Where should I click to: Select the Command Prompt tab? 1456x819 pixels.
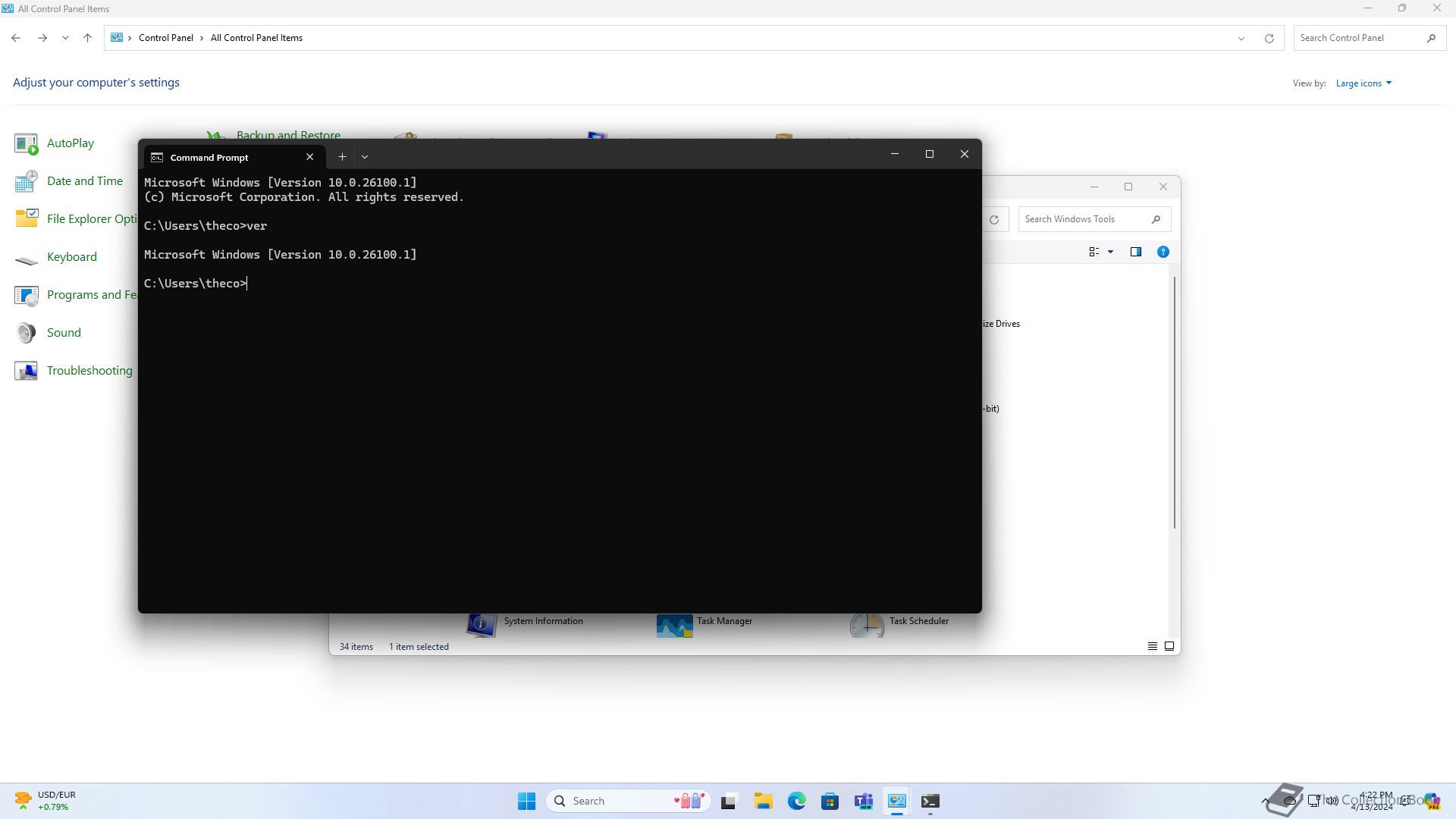click(x=234, y=157)
